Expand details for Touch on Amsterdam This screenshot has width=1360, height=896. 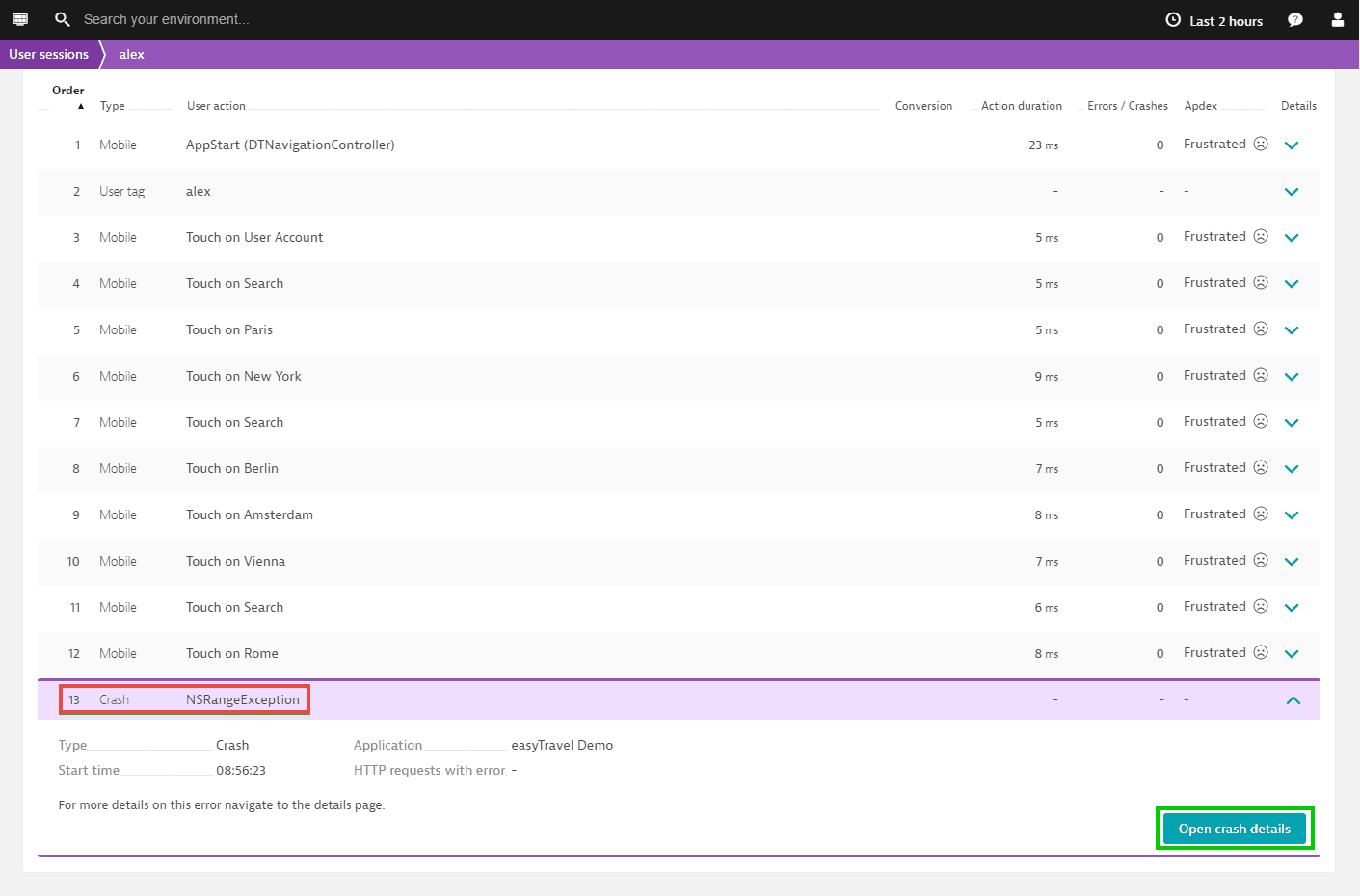[1293, 515]
